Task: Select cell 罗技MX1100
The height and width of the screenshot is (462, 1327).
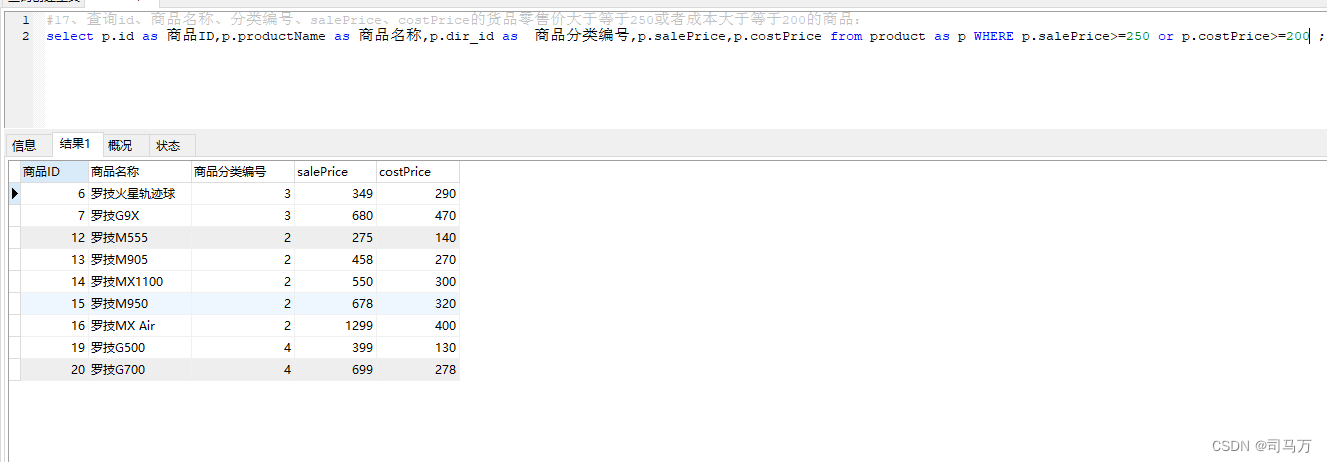Action: [x=140, y=282]
